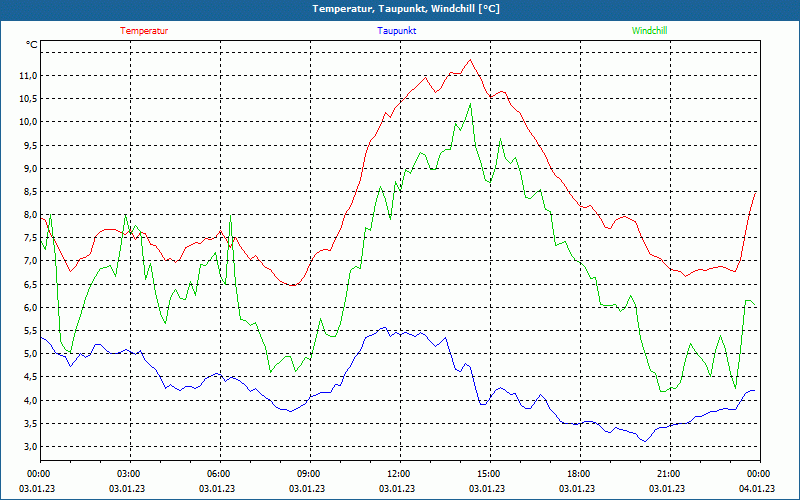The image size is (800, 500).
Task: Click the 3,5 y-axis value
Action: tap(30, 423)
